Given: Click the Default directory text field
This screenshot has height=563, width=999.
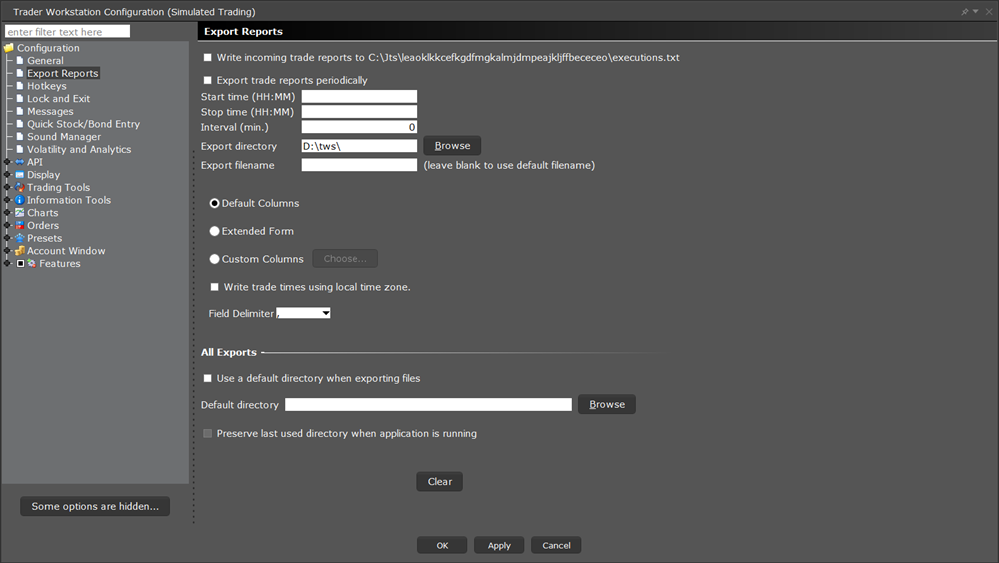Looking at the screenshot, I should pyautogui.click(x=428, y=404).
